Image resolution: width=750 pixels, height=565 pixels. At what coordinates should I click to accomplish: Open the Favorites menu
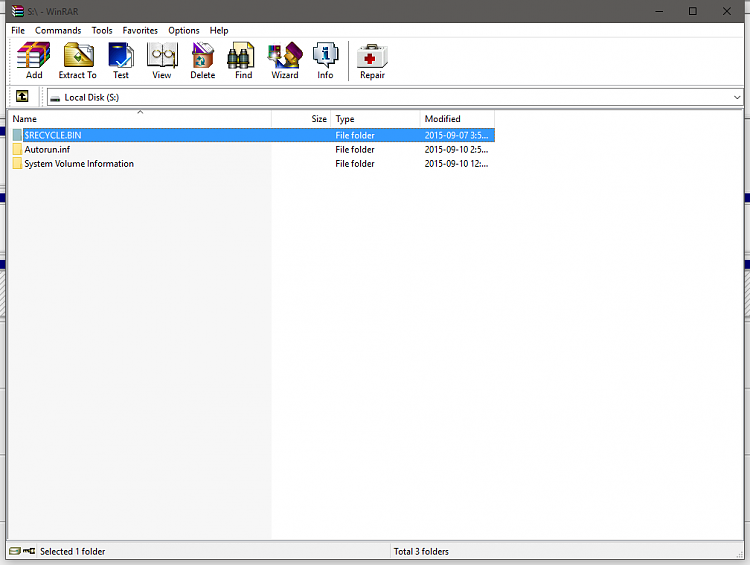[140, 31]
